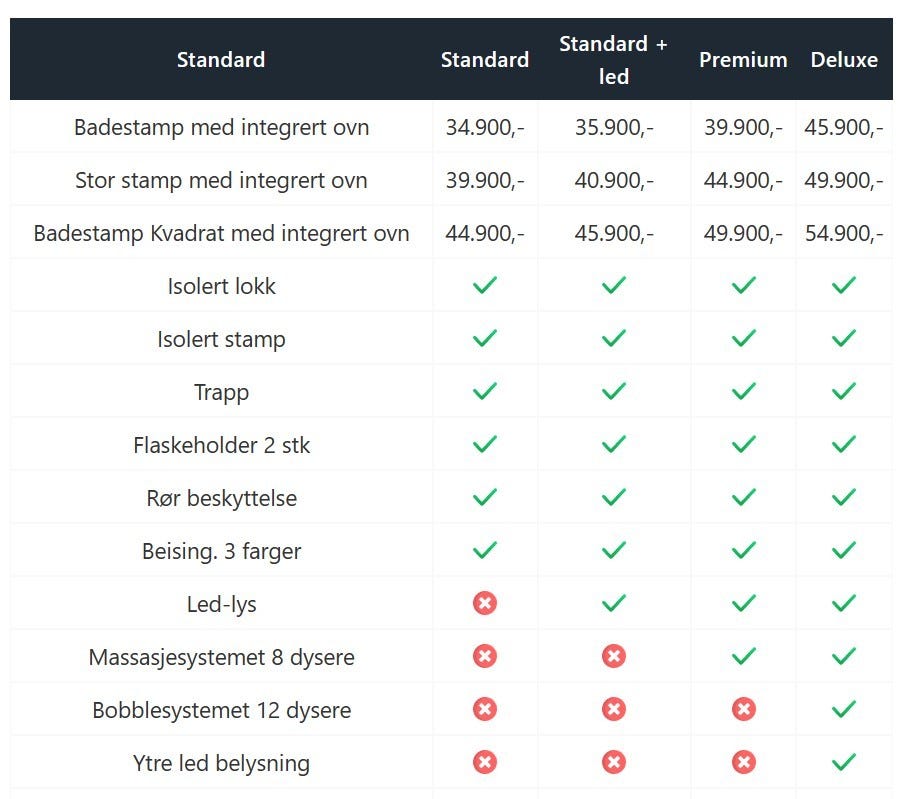904x799 pixels.
Task: Click the Stor stamp med integrert ovn label
Action: pyautogui.click(x=221, y=180)
